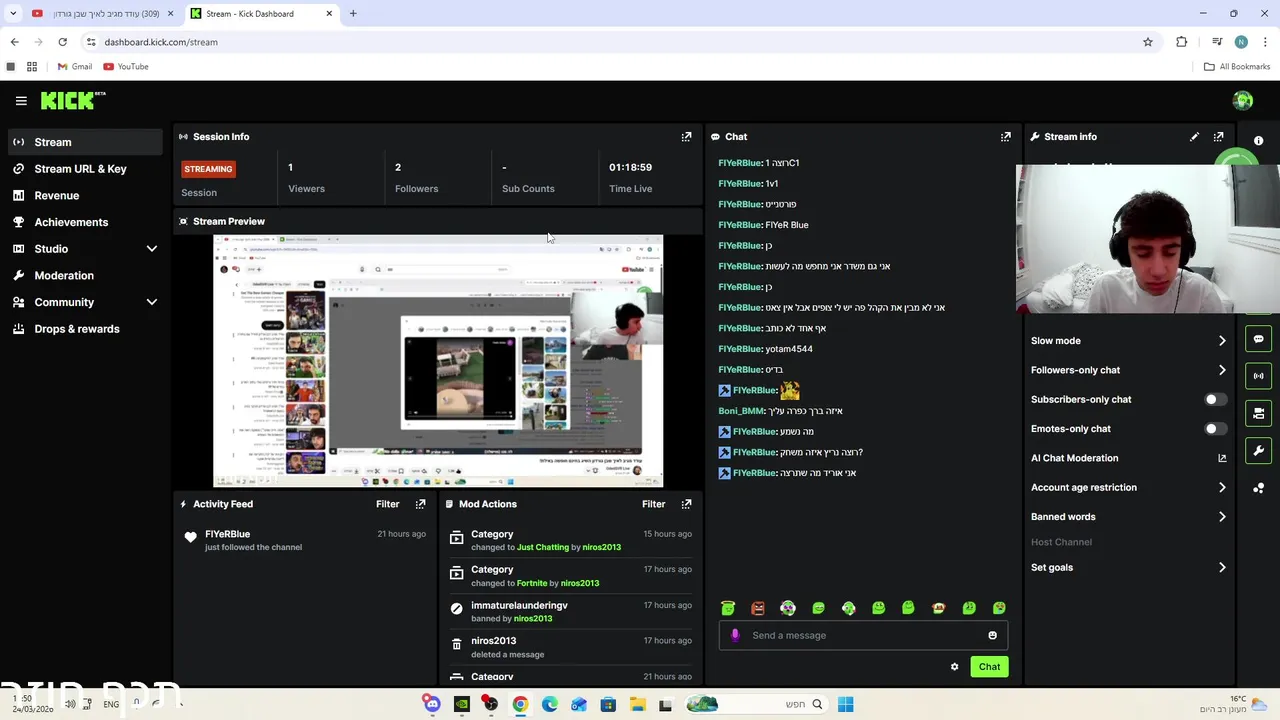Click Boni_BMM username in chat

pyautogui.click(x=741, y=411)
